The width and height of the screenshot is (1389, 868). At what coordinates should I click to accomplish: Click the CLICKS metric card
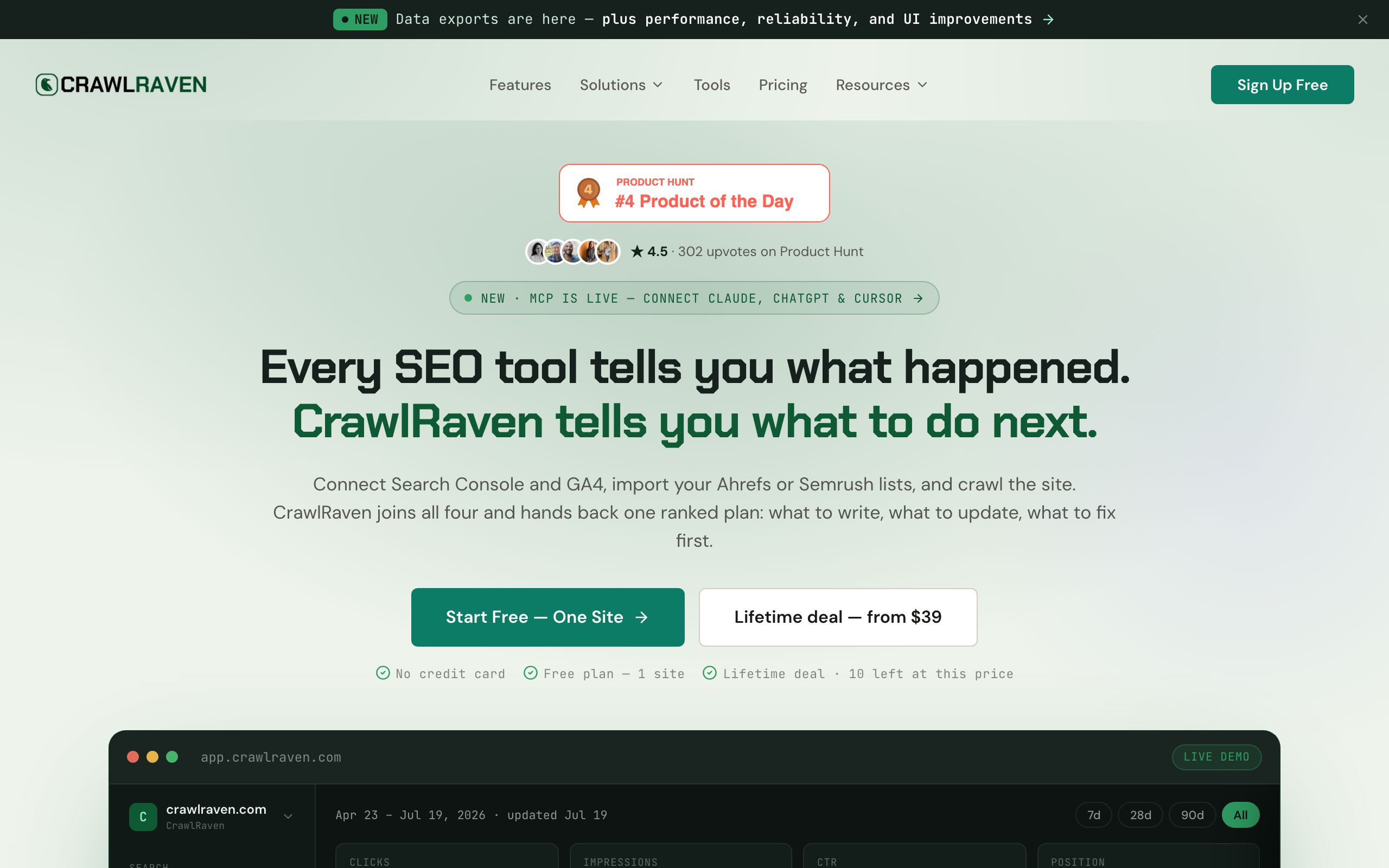(447, 856)
